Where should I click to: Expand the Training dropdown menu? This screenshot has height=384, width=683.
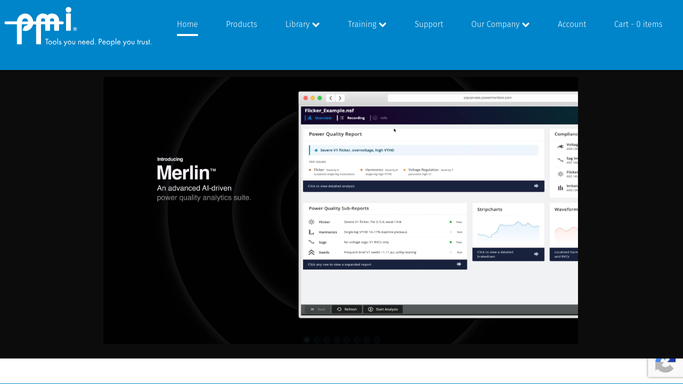click(x=367, y=24)
